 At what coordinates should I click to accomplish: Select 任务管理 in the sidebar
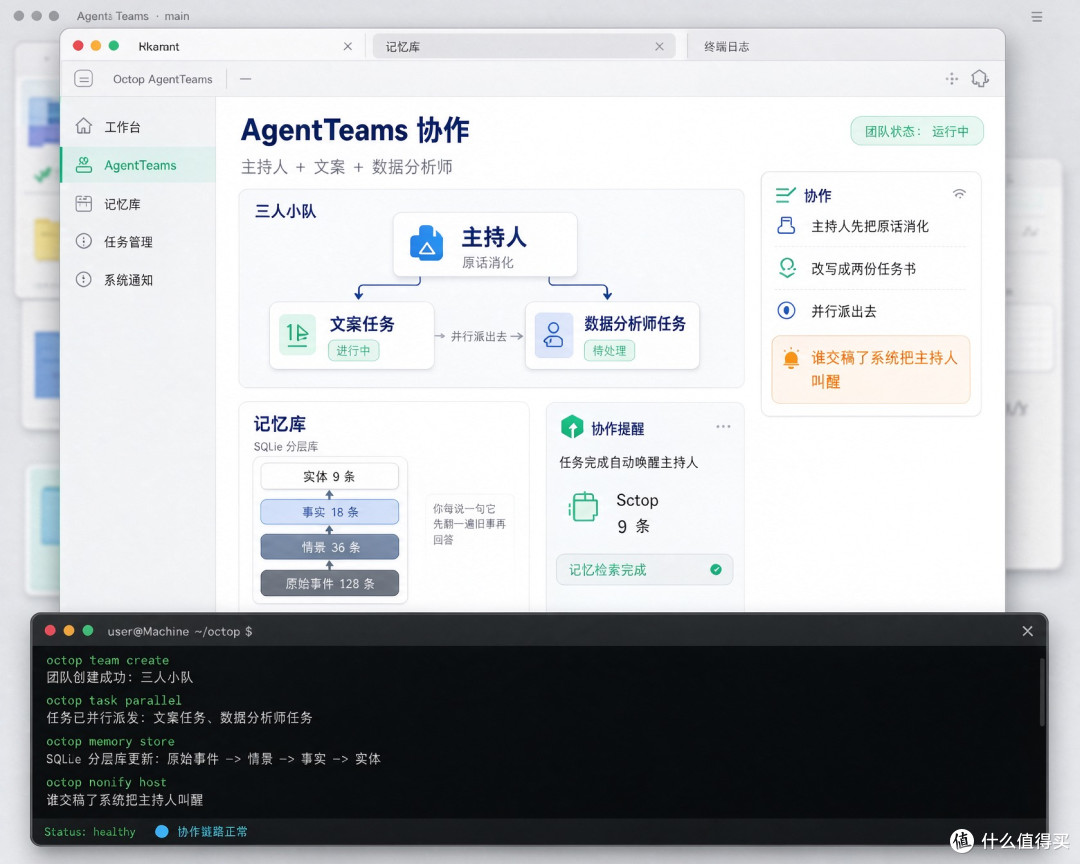[x=138, y=242]
